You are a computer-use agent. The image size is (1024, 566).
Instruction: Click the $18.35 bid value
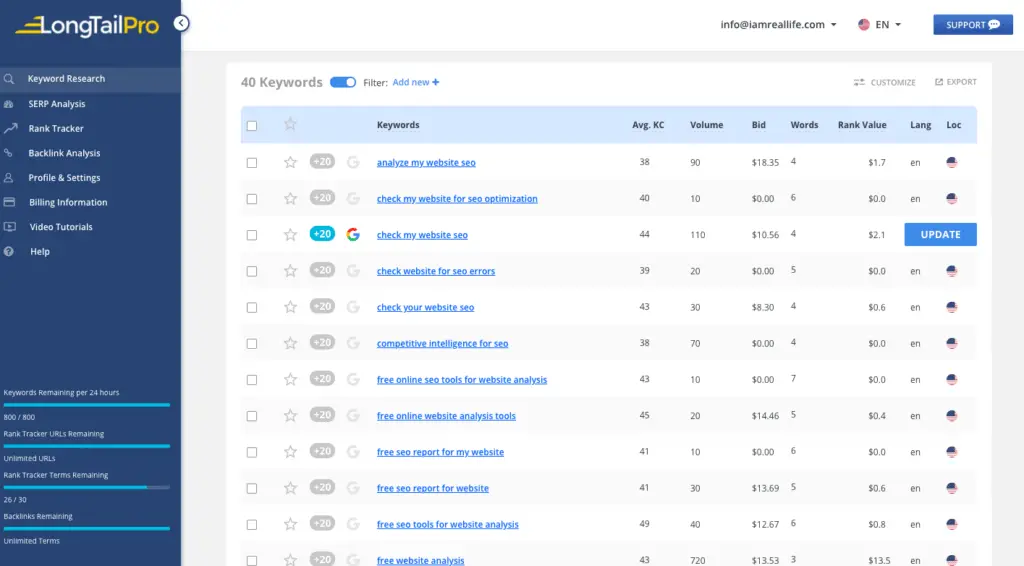(765, 163)
